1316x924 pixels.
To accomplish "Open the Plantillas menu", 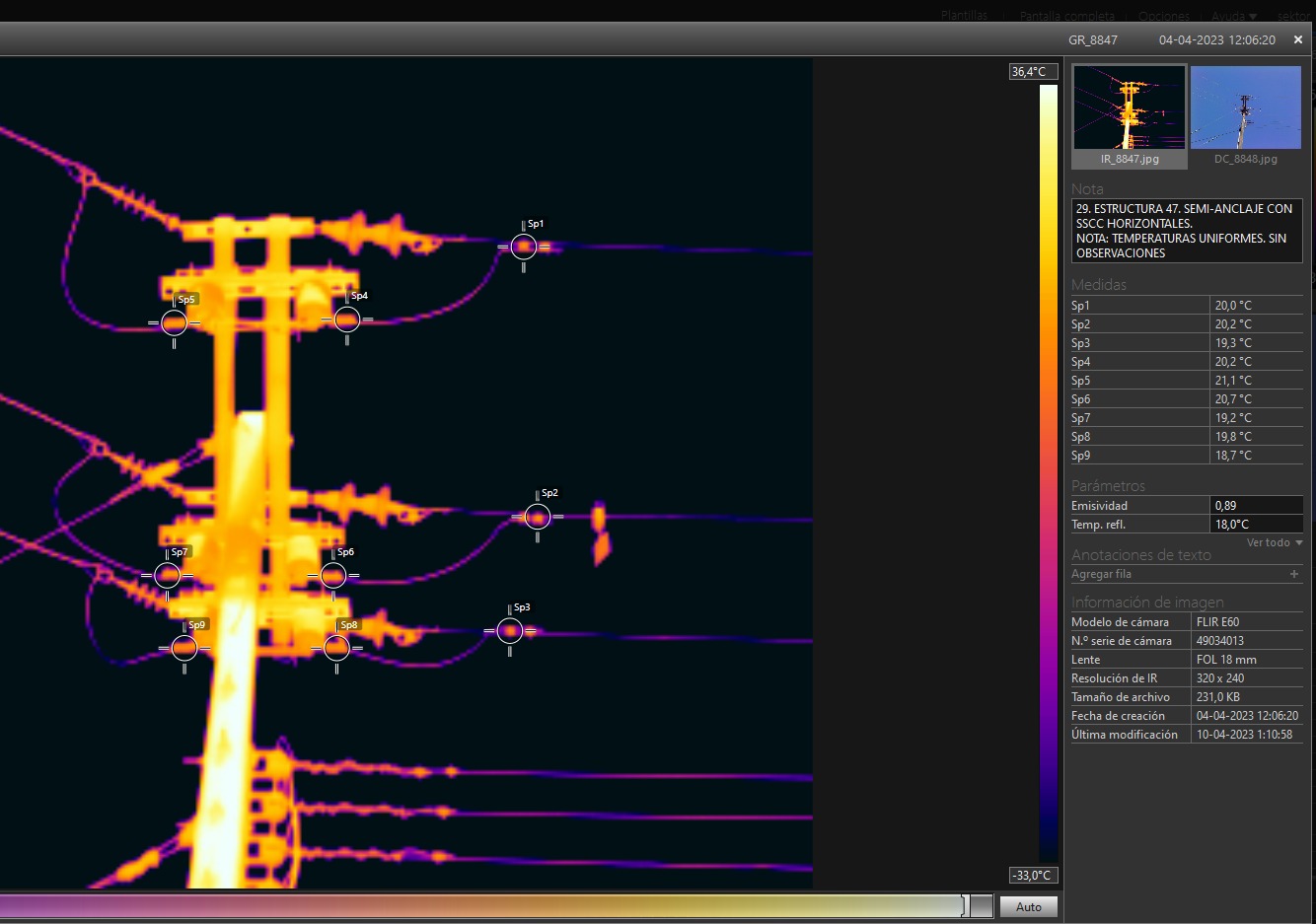I will coord(964,16).
